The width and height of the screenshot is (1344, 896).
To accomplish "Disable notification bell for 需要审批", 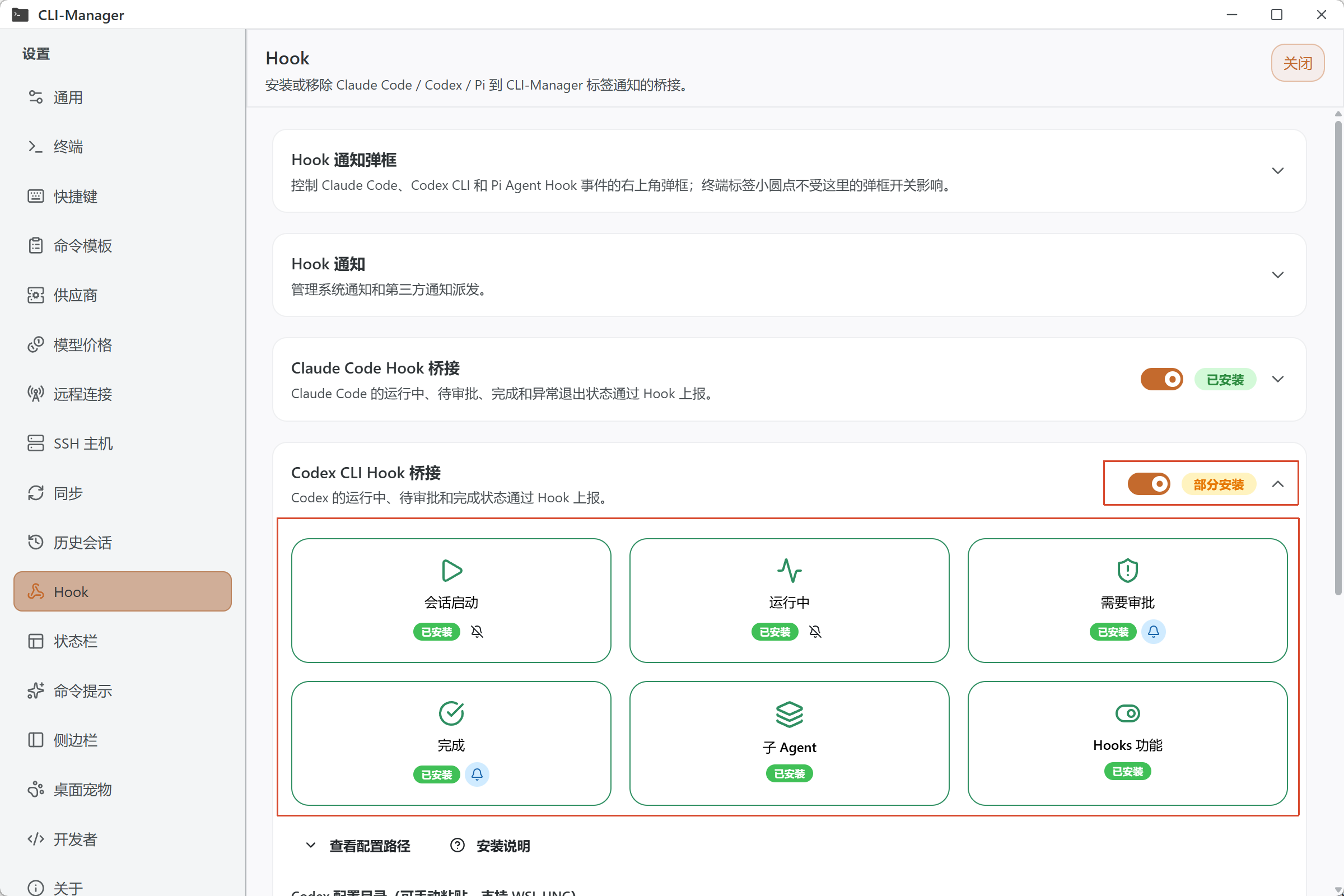I will (1153, 632).
